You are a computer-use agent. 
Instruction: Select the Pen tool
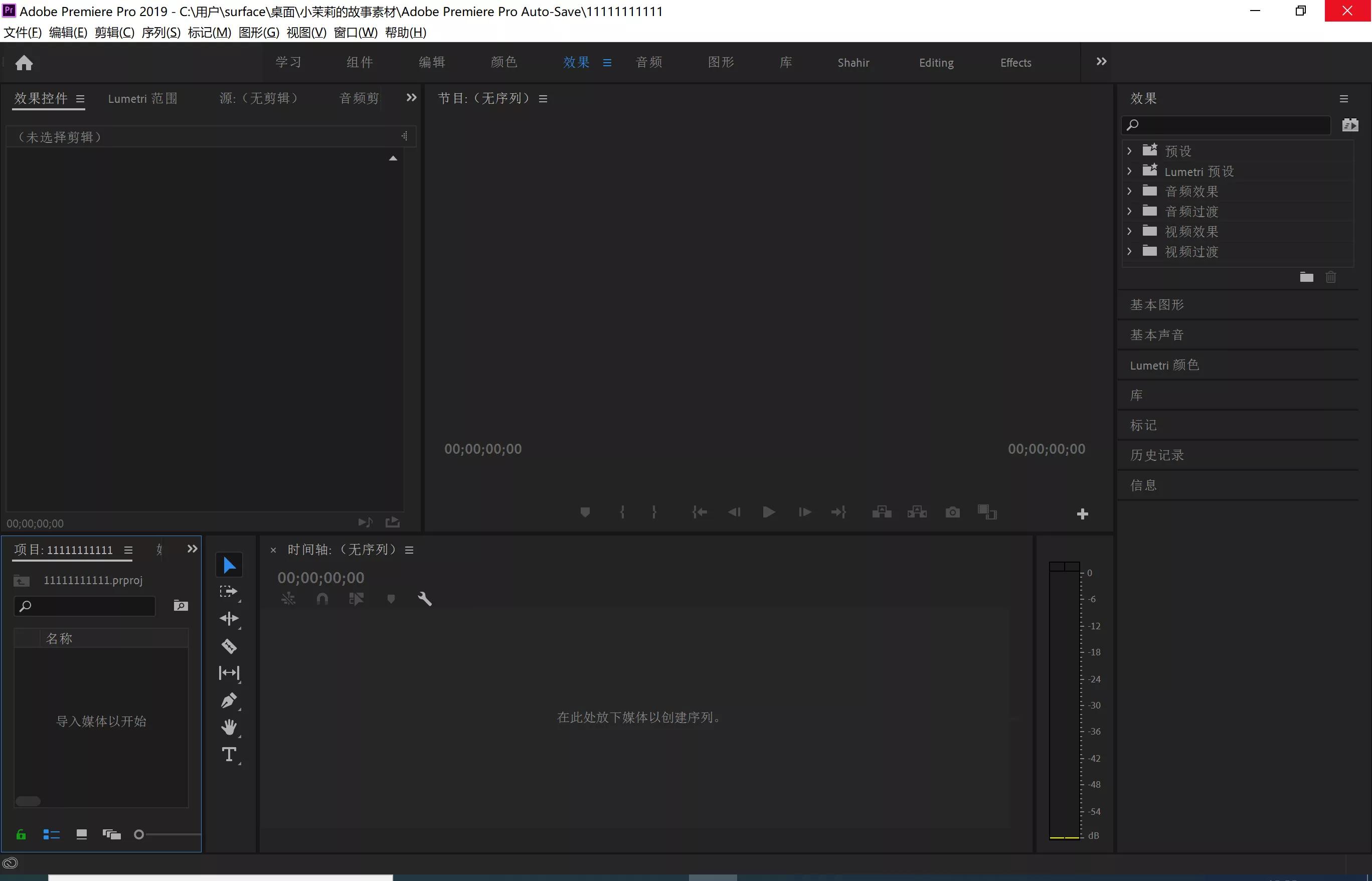pos(229,700)
